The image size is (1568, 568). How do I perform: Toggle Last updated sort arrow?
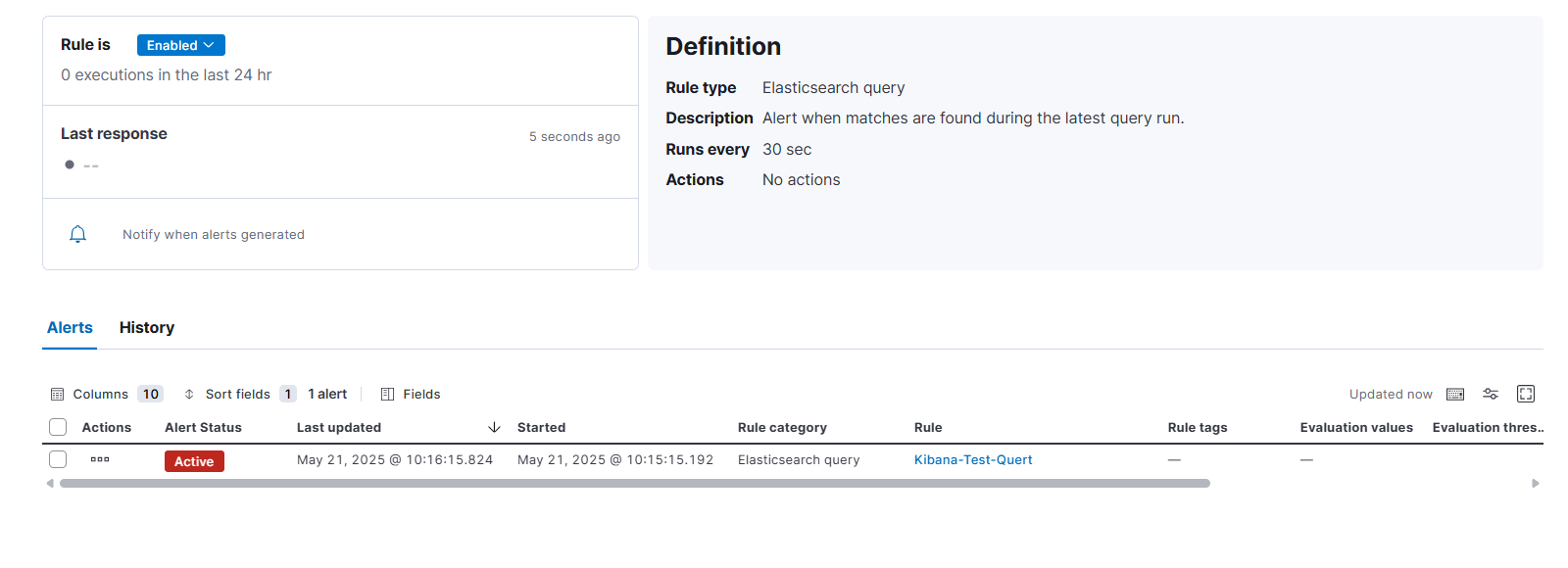click(494, 427)
